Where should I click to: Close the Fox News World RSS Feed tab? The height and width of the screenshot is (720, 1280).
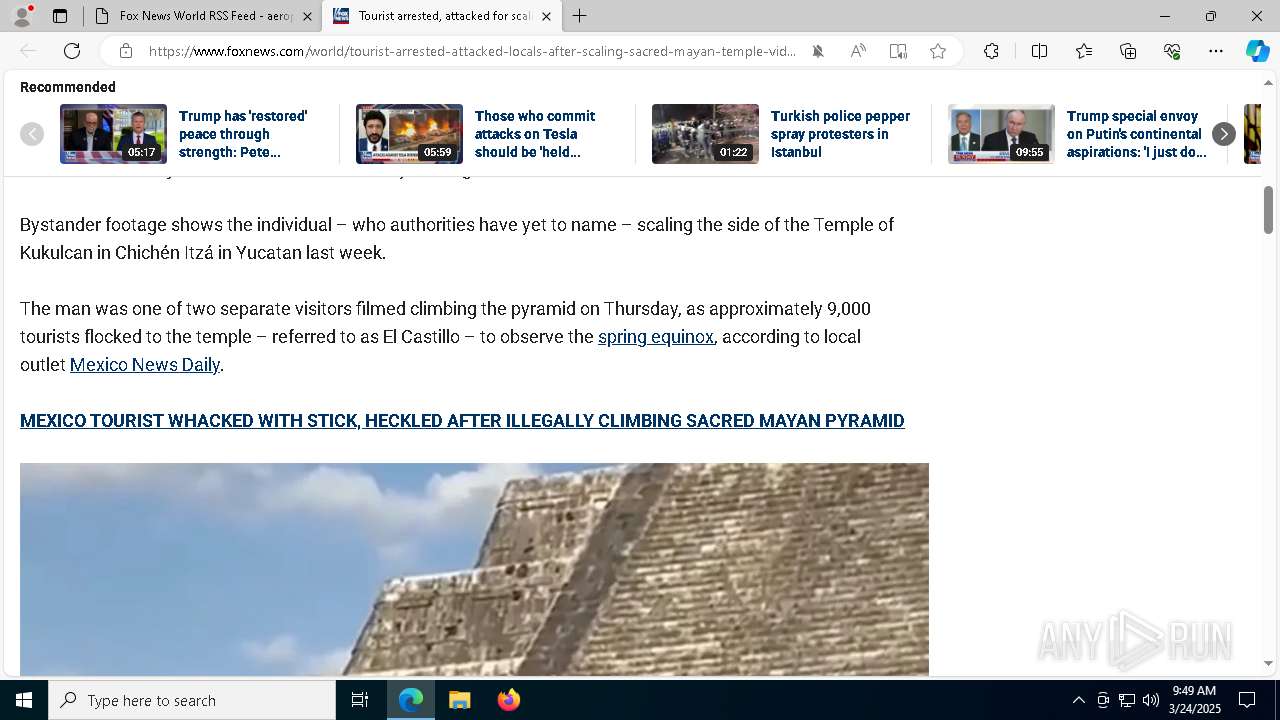[307, 16]
